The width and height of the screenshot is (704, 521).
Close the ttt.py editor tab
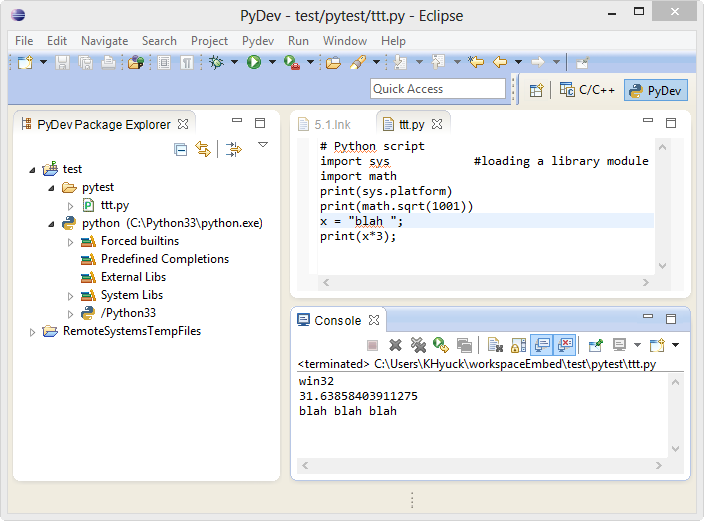click(437, 124)
